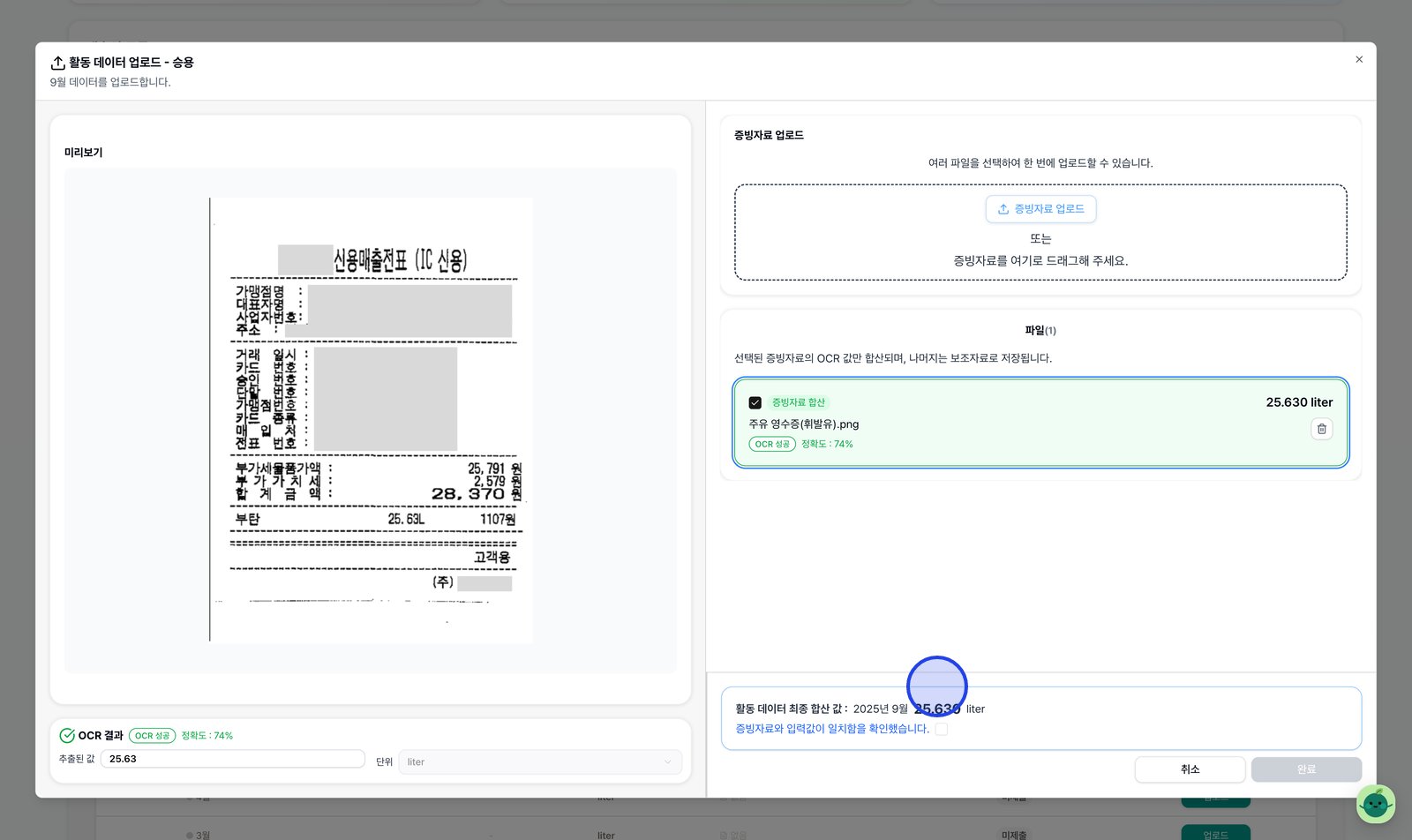The width and height of the screenshot is (1412, 840).
Task: Open the 단위 liter dropdown
Action: coord(540,762)
